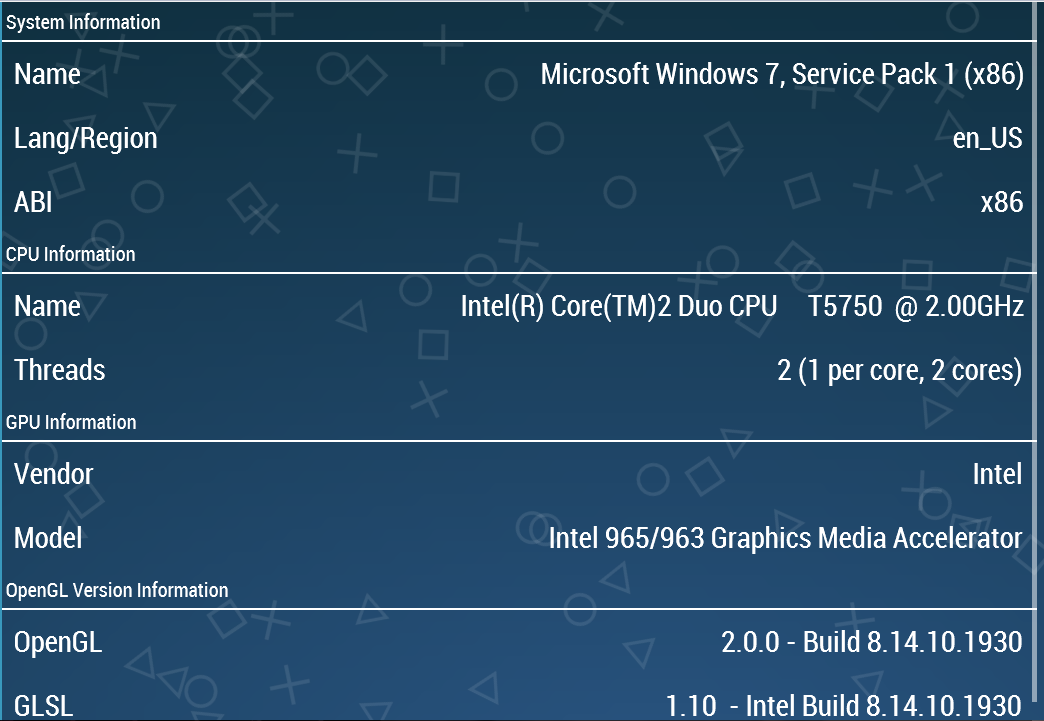
Task: Select the Intel value in the Vendor row
Action: pyautogui.click(x=997, y=475)
